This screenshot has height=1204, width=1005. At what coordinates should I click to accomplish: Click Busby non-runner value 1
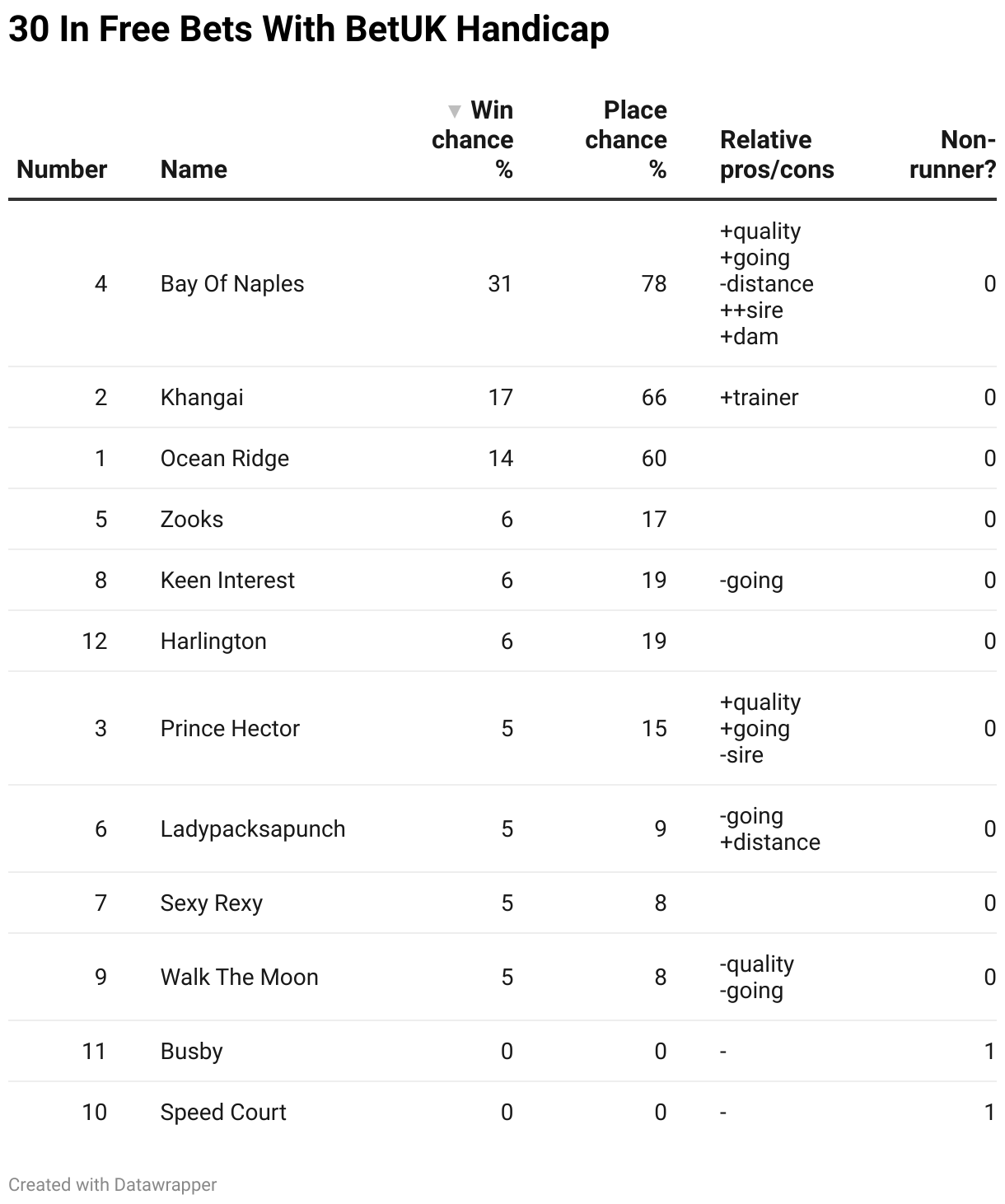coord(990,1052)
